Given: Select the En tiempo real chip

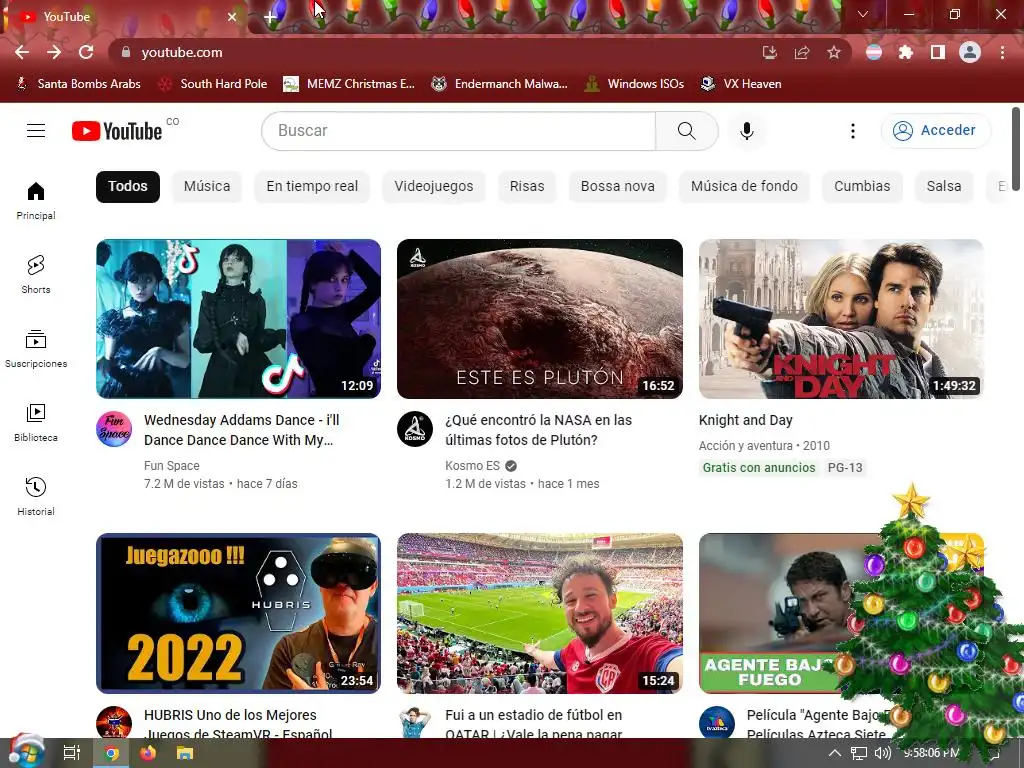Looking at the screenshot, I should coord(312,186).
